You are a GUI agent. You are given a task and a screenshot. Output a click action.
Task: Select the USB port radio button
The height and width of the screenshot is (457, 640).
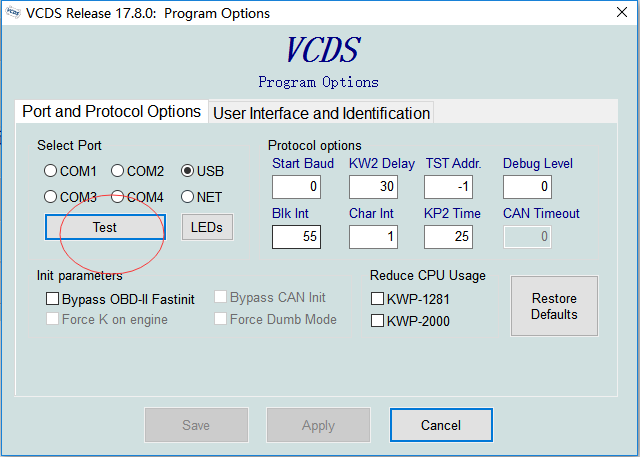(x=187, y=171)
